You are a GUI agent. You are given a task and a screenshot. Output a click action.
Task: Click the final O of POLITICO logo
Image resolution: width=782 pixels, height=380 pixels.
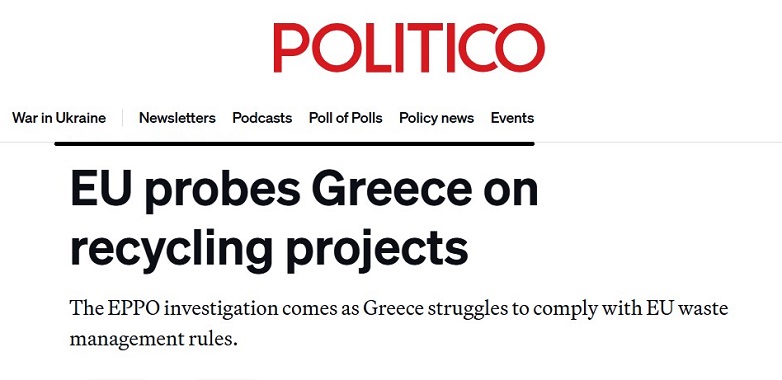520,48
